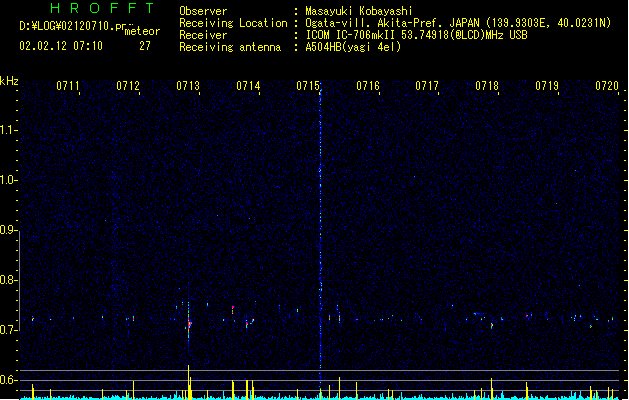Click the 0719 time marker

(x=547, y=86)
